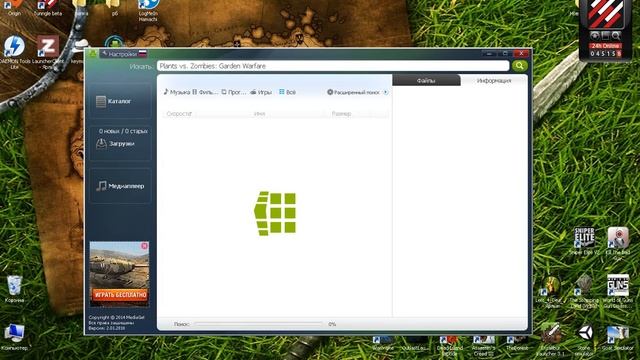Open the Sniper Elite V2 desktop icon
The width and height of the screenshot is (640, 360).
click(x=584, y=241)
